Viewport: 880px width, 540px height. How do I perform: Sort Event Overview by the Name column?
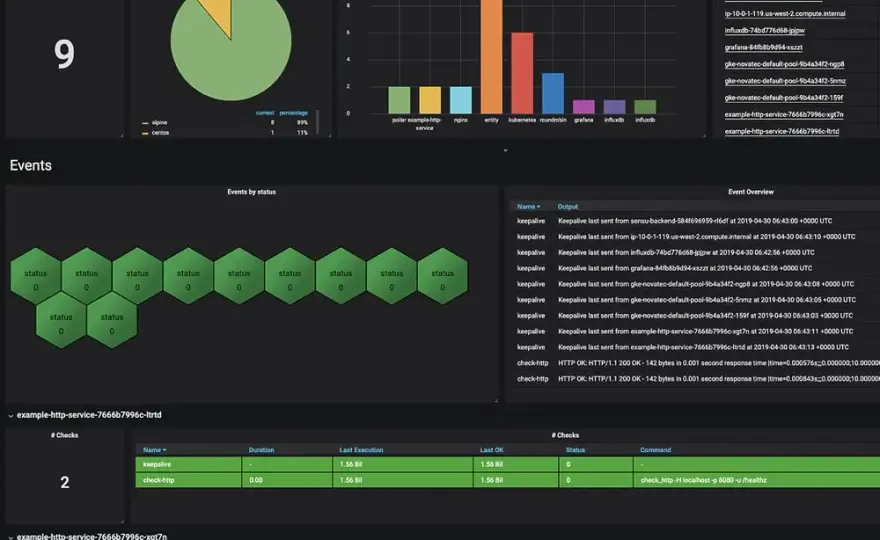[x=528, y=207]
